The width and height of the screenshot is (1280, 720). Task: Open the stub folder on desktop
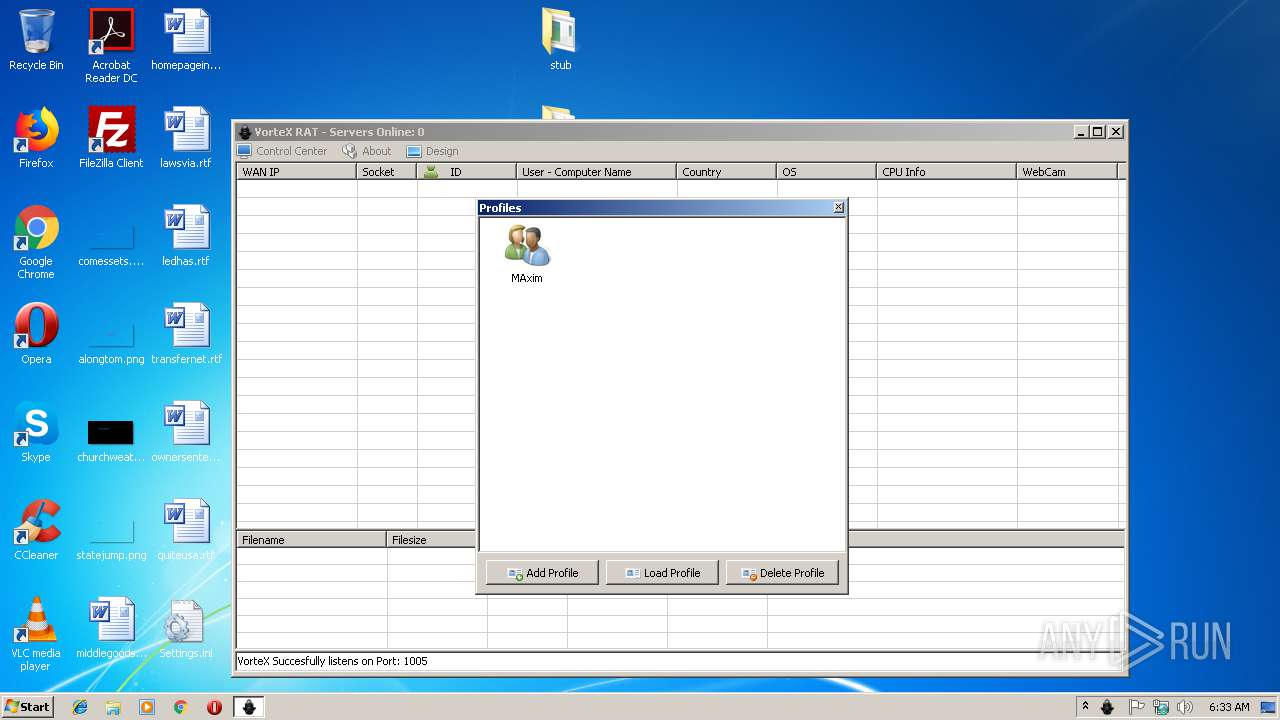click(560, 40)
